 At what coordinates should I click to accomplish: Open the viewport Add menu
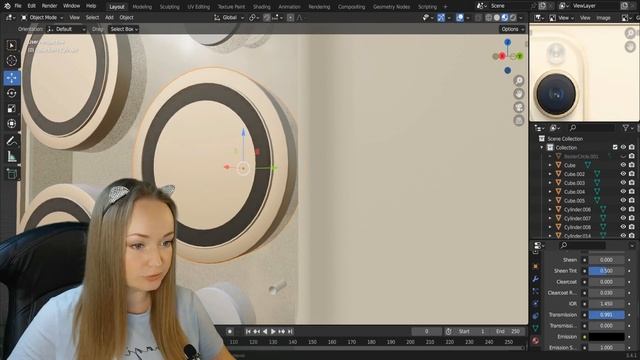(109, 18)
